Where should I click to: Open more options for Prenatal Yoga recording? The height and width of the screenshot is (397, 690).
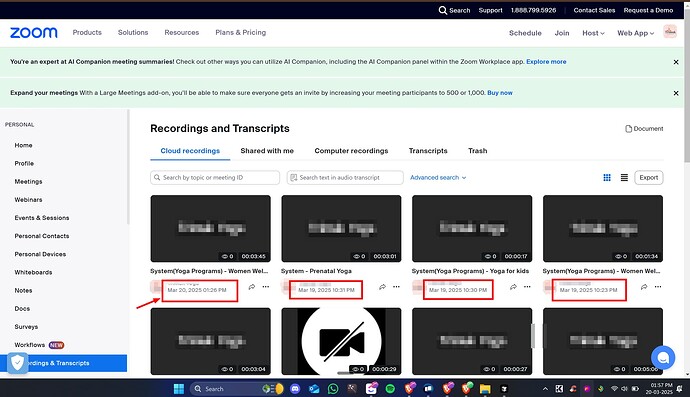click(x=396, y=287)
